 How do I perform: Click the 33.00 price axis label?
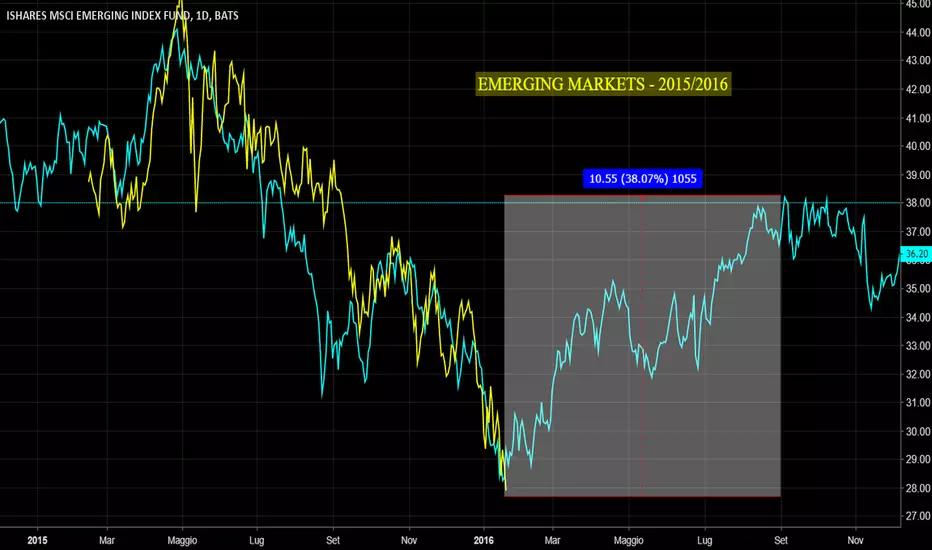point(918,345)
